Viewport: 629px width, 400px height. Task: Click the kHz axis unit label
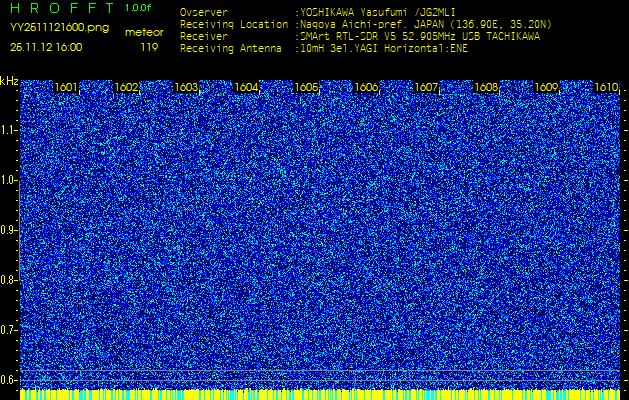(9, 81)
